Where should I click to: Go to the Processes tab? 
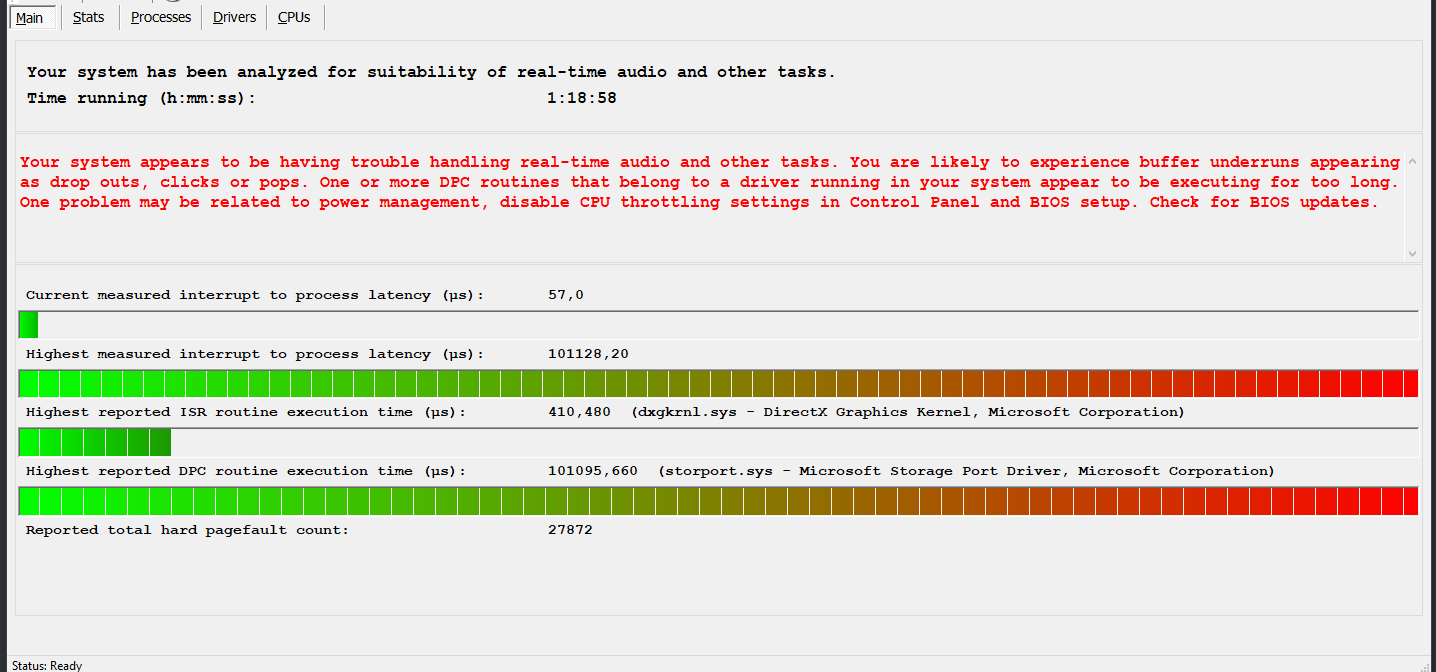[x=160, y=18]
